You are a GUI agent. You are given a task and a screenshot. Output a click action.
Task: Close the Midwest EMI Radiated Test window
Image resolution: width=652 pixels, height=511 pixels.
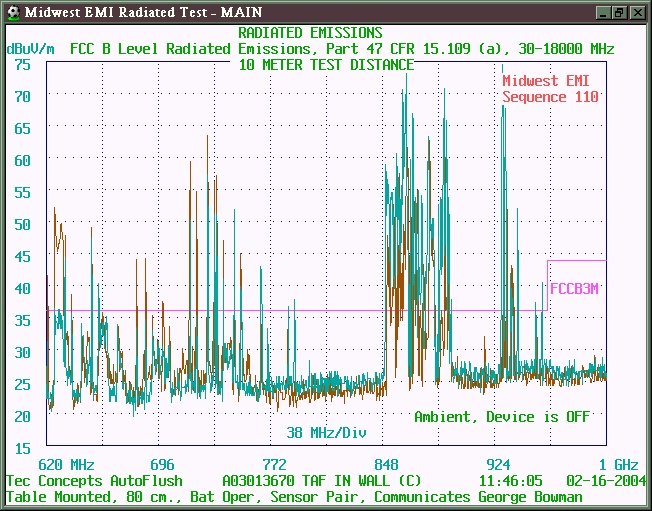point(636,12)
